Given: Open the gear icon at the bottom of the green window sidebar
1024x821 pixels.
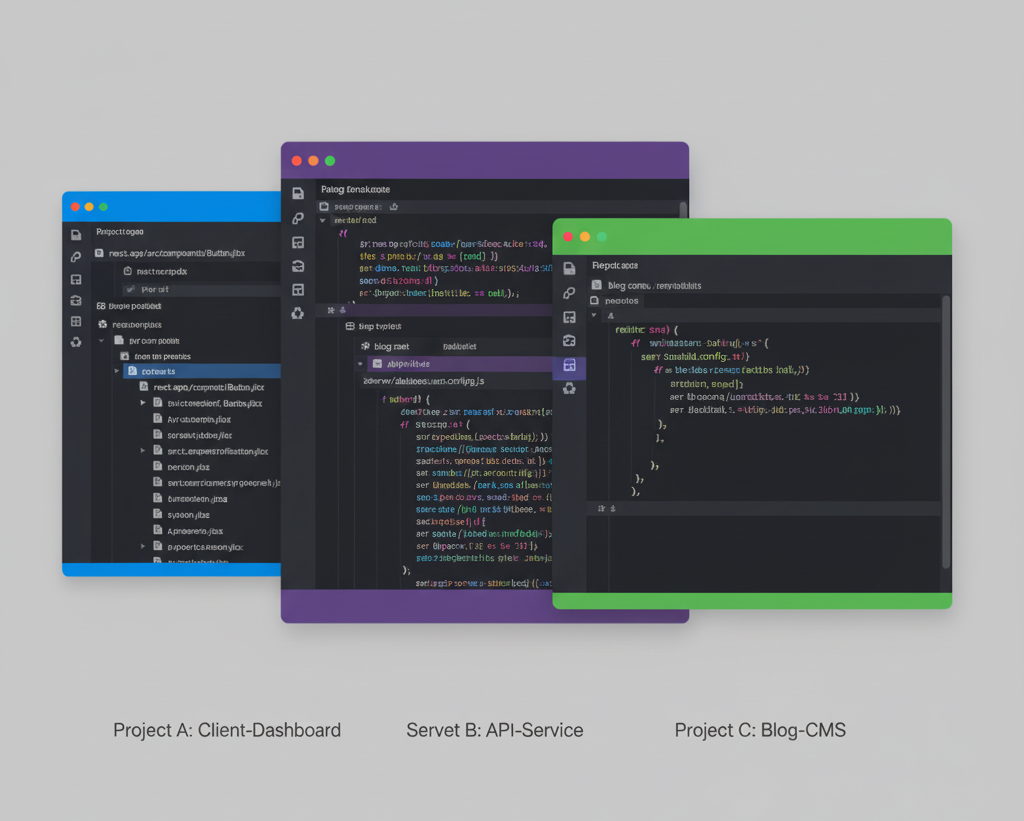Looking at the screenshot, I should click(569, 389).
